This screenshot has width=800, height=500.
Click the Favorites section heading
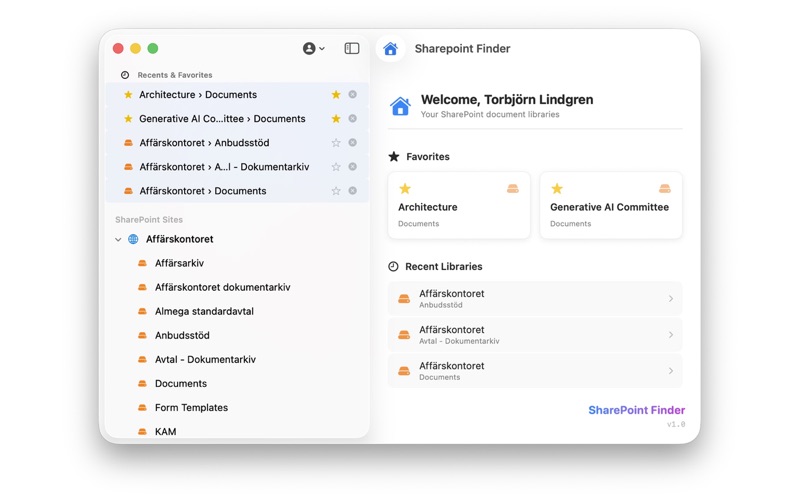point(428,157)
